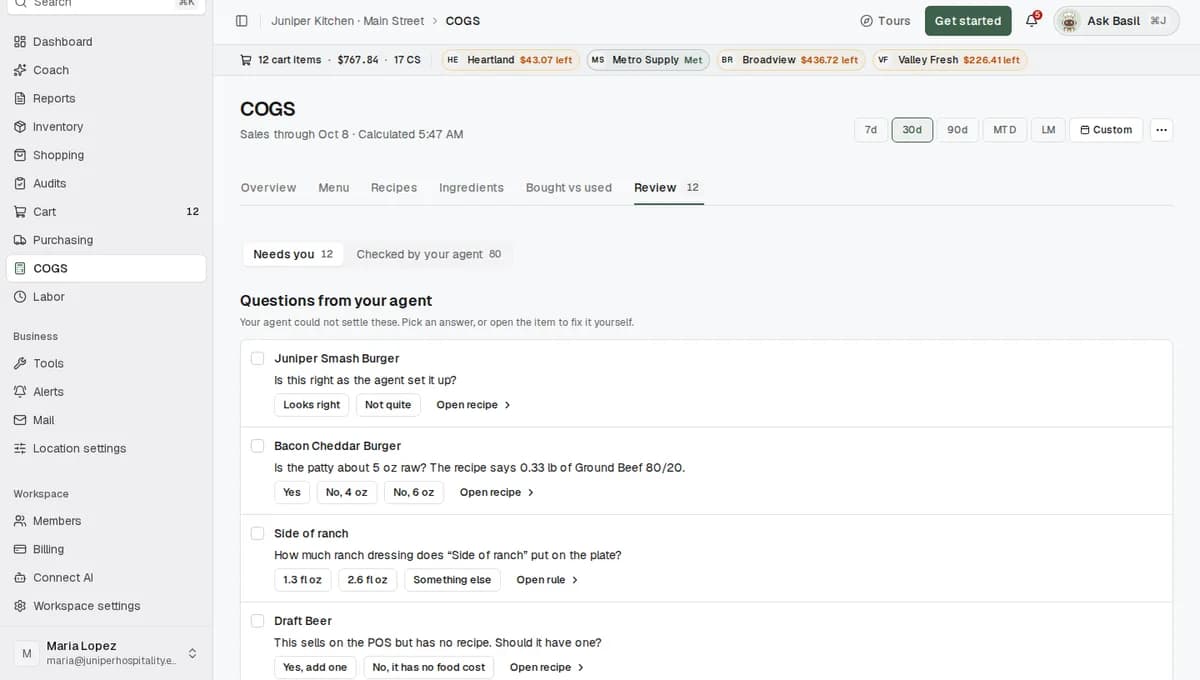1200x680 pixels.
Task: Click the Get started button
Action: [x=968, y=21]
